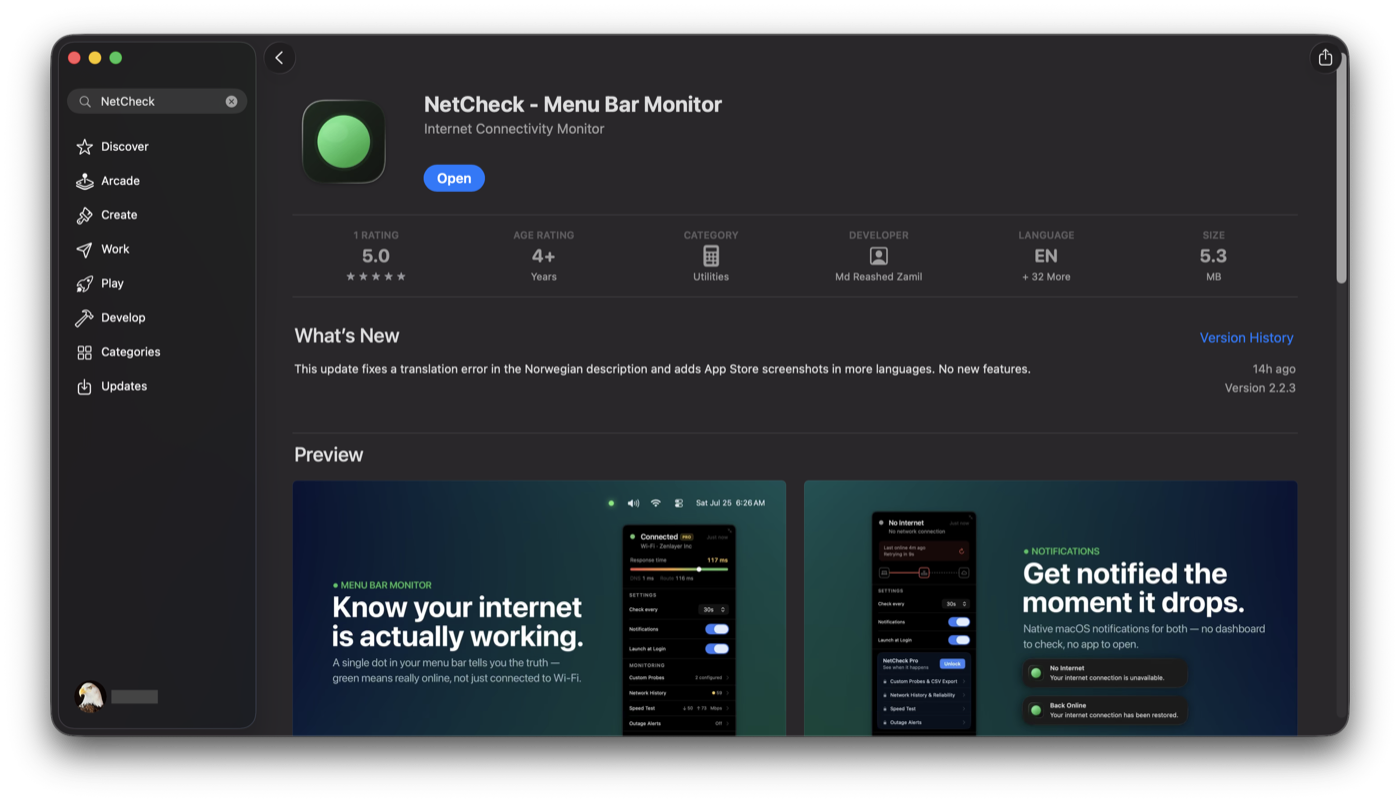
Task: Click the 4+ age rating info
Action: pos(543,256)
